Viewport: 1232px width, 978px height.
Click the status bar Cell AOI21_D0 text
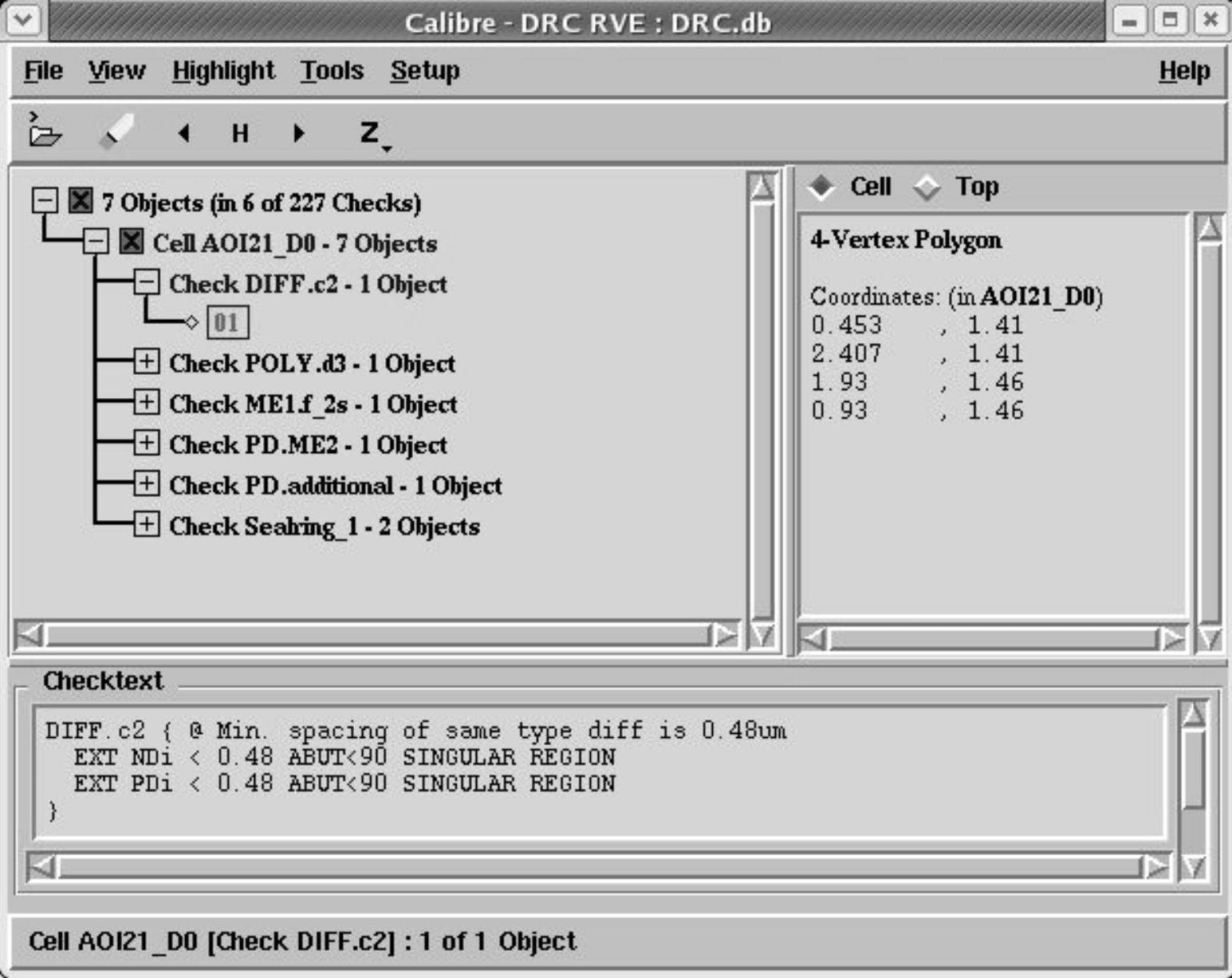pos(302,941)
